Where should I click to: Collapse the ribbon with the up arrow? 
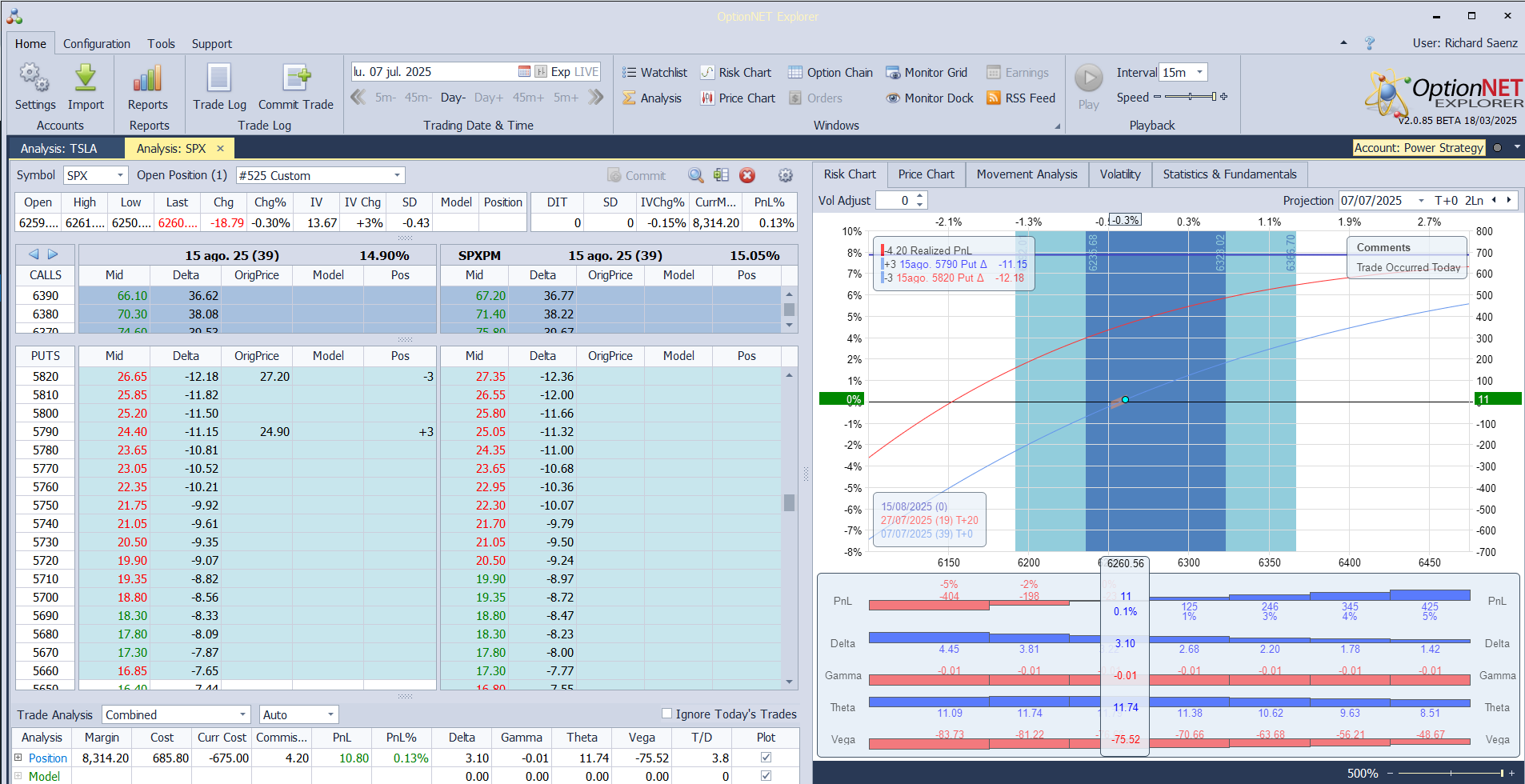[1343, 43]
